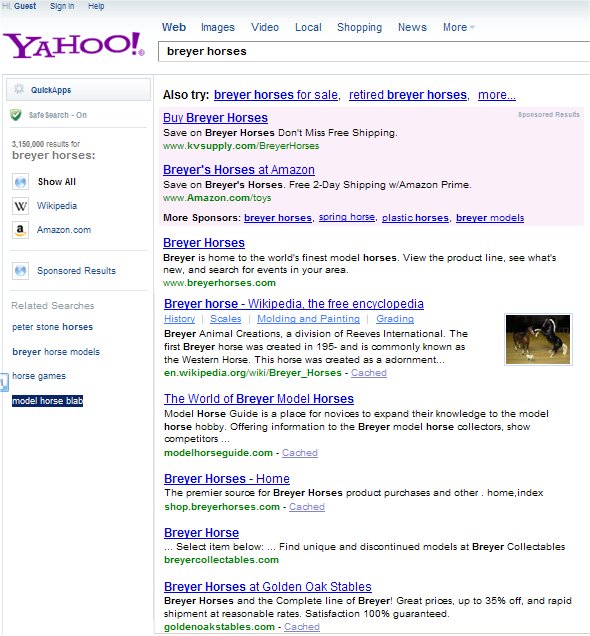Image resolution: width=590 pixels, height=636 pixels.
Task: Click the Related Searches heading
Action: pyautogui.click(x=53, y=306)
